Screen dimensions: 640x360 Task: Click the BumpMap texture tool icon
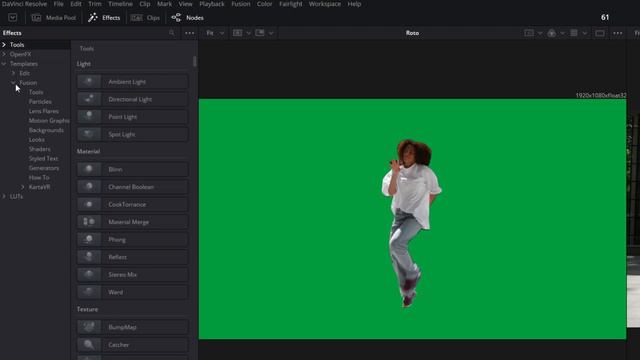tap(89, 327)
